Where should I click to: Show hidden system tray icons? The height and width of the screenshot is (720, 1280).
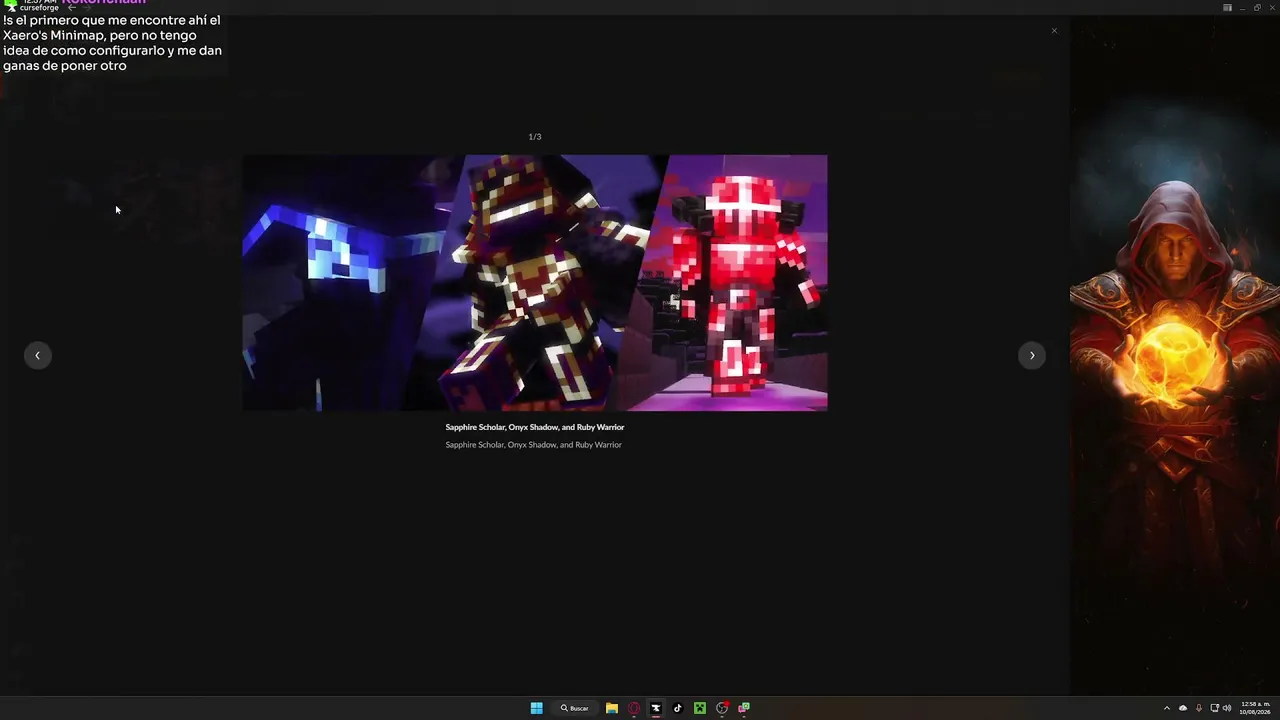1166,708
